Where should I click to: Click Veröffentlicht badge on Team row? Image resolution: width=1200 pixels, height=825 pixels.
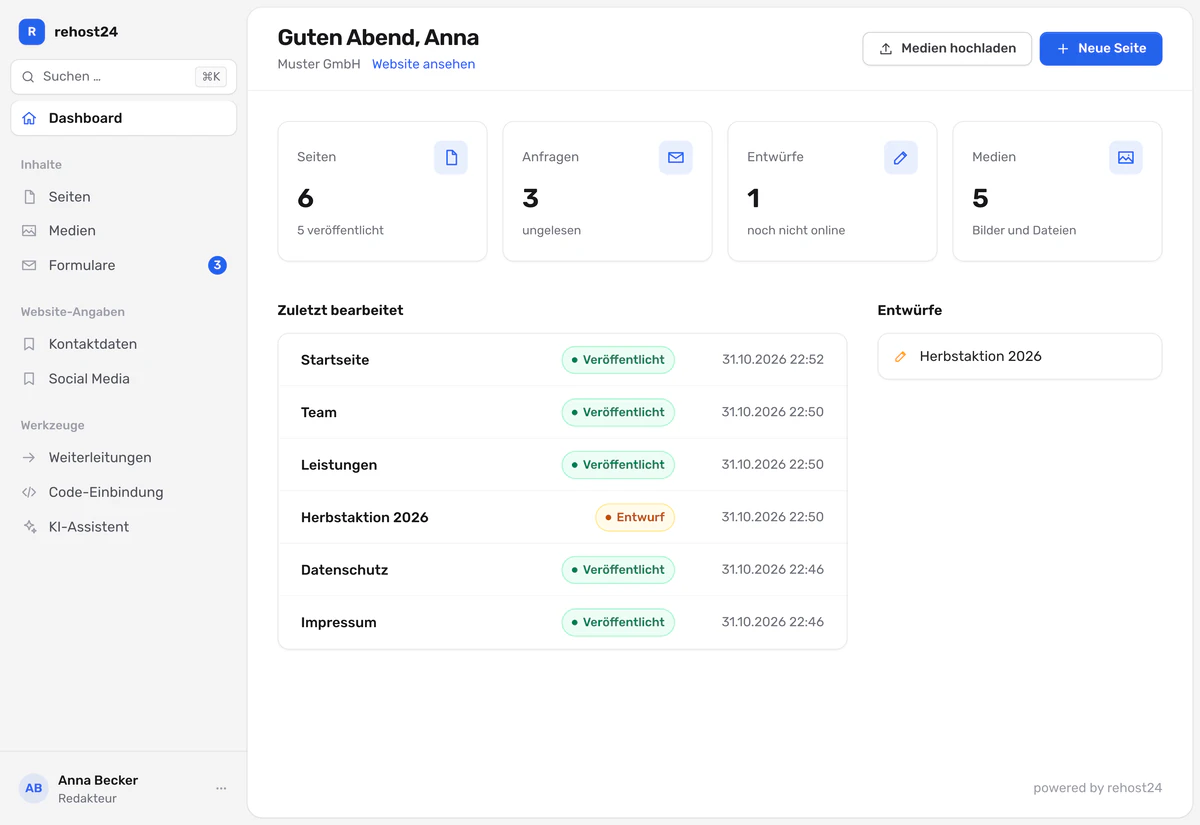coord(618,412)
